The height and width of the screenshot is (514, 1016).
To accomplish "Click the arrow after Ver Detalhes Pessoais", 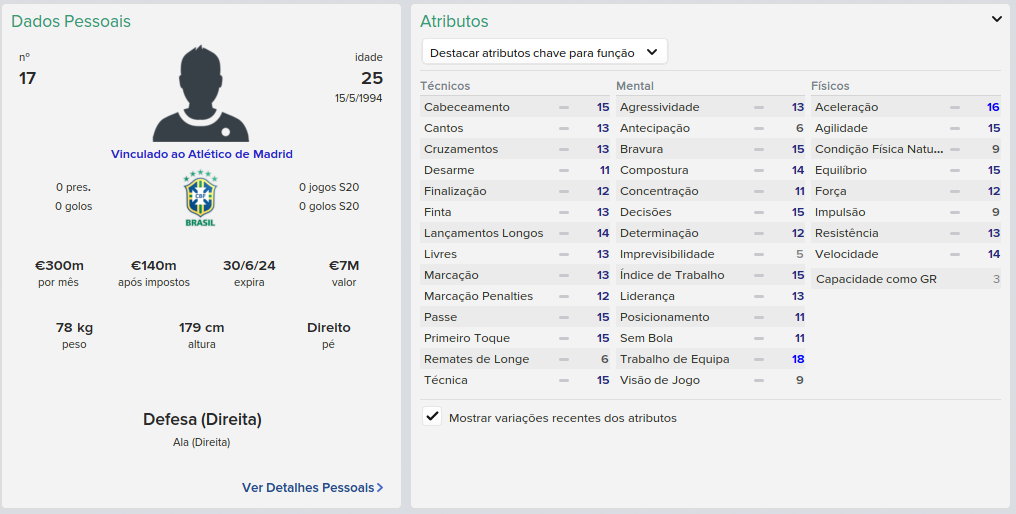I will coord(380,487).
